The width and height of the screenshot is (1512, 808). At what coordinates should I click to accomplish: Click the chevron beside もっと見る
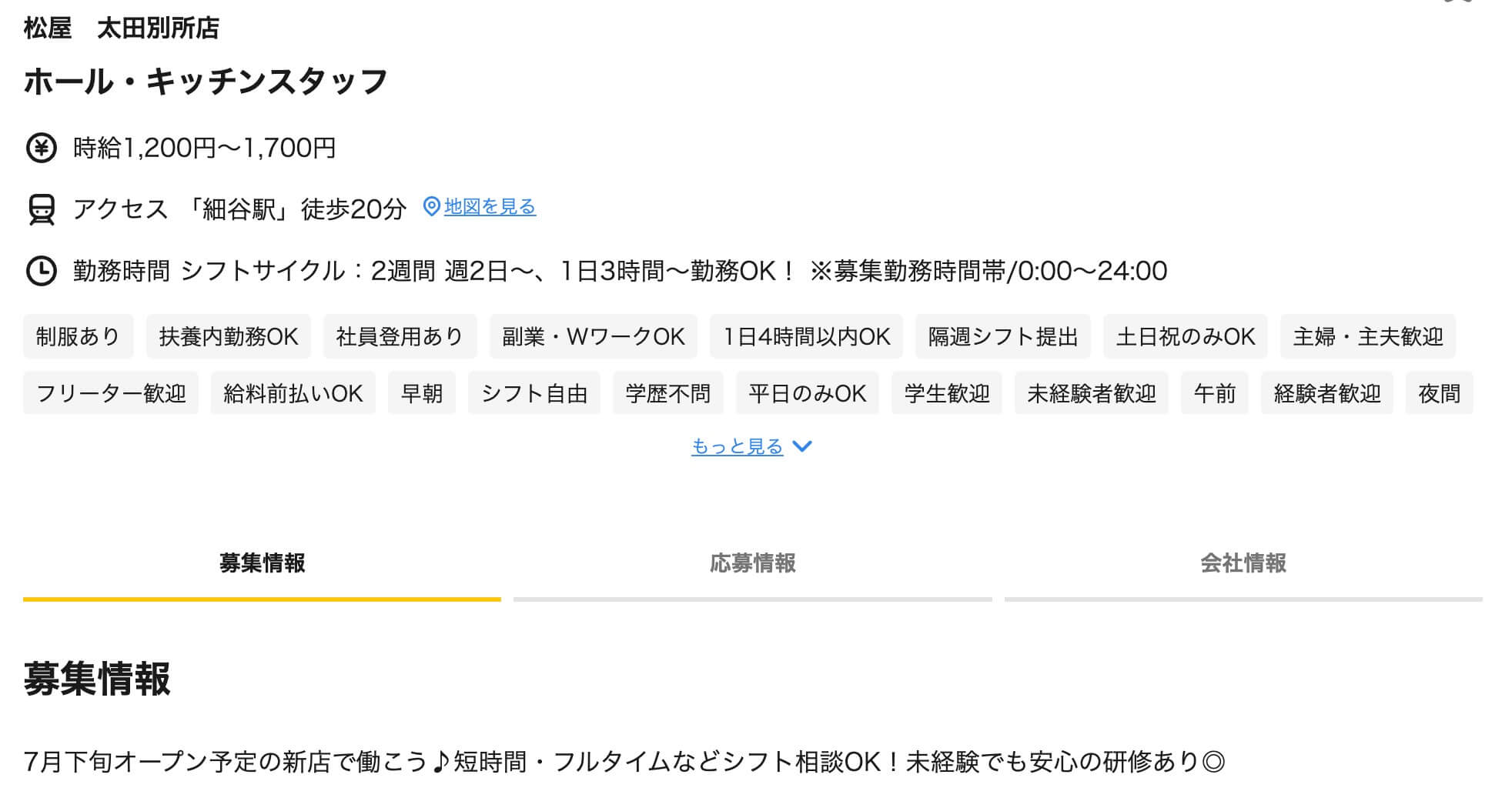(802, 446)
